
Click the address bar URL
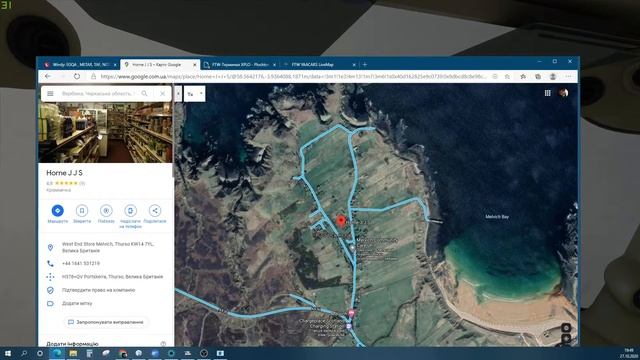pos(293,76)
